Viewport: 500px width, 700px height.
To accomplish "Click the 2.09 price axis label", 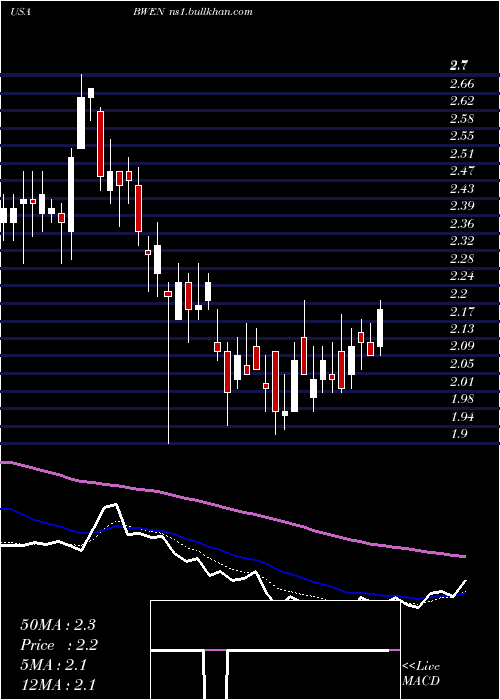I will point(462,346).
